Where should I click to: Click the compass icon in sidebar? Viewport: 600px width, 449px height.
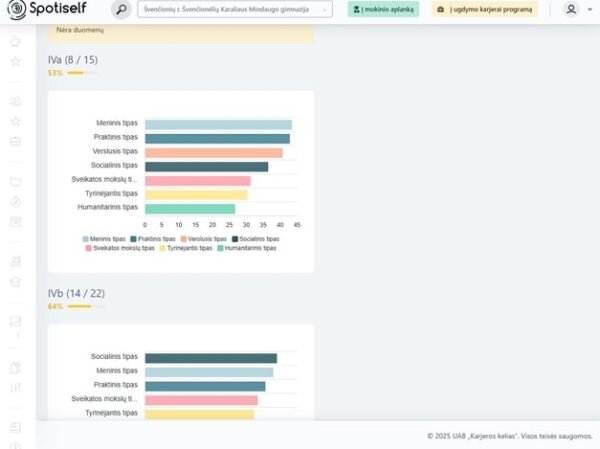tap(15, 201)
